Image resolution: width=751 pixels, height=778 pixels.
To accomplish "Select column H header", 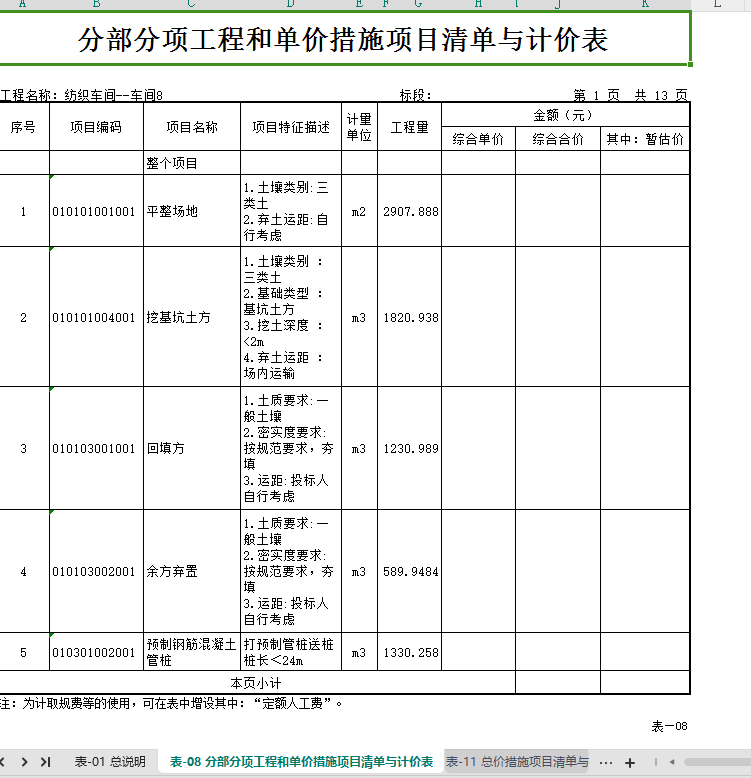I will [x=478, y=4].
